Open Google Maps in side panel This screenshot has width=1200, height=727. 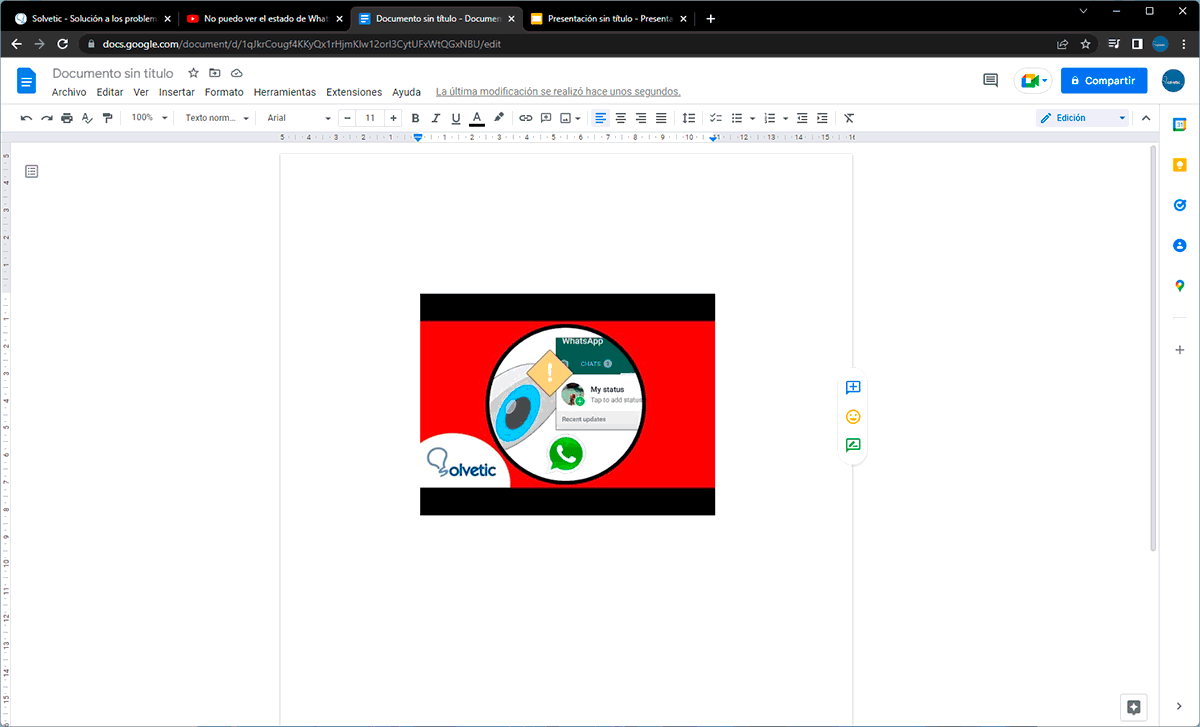click(x=1180, y=286)
